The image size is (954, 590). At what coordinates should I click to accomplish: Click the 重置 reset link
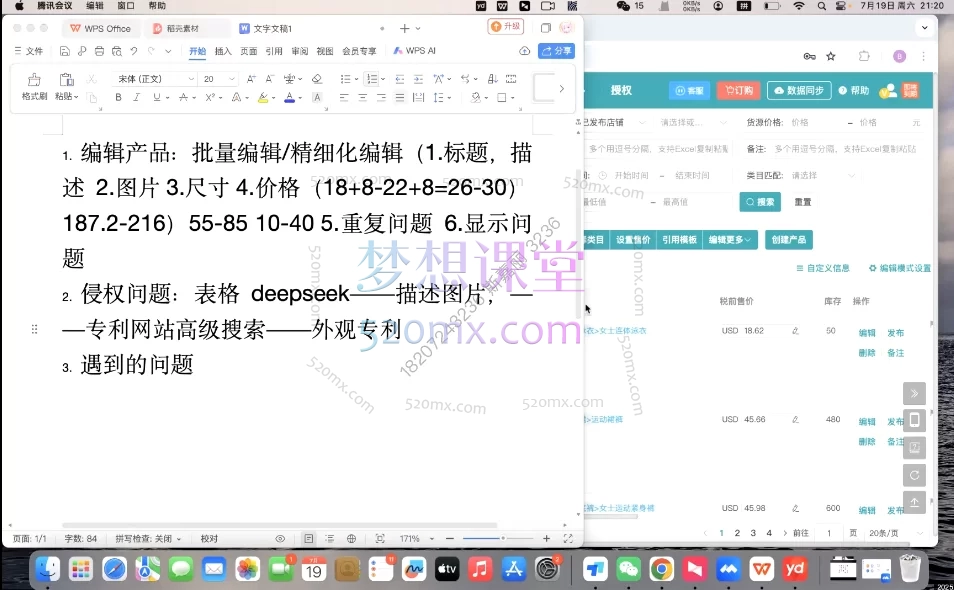[x=802, y=201]
